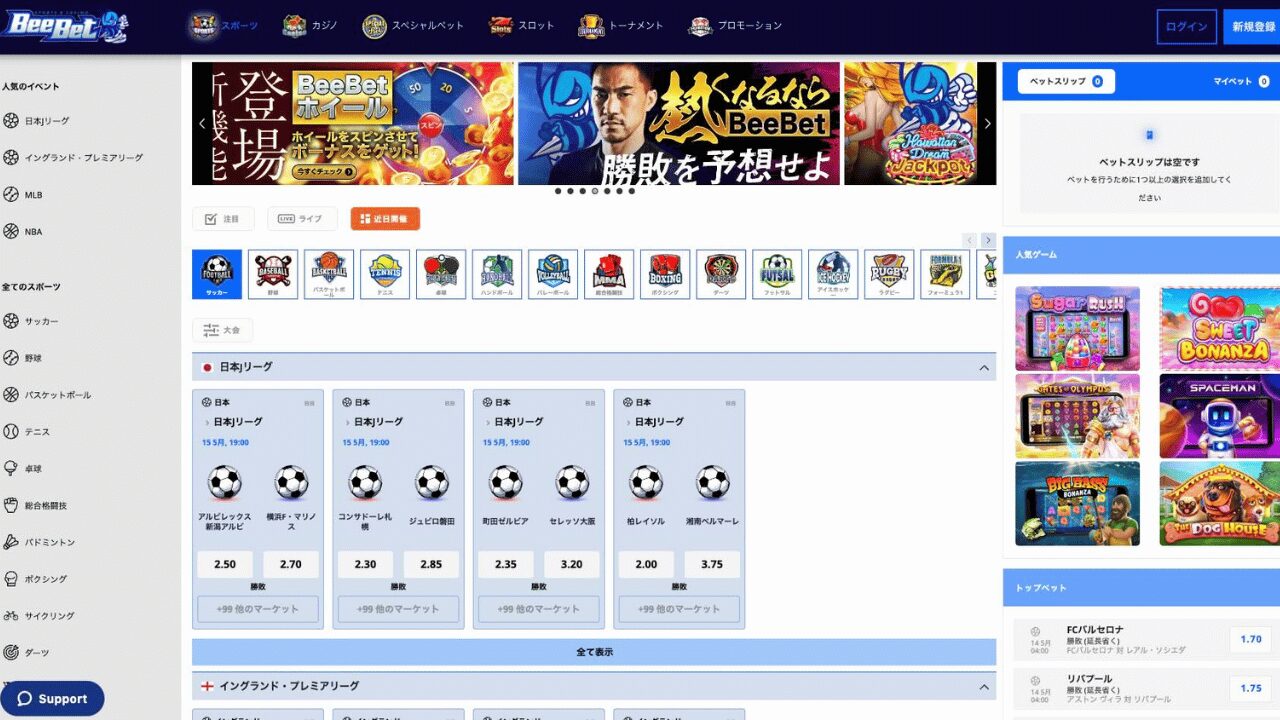The height and width of the screenshot is (720, 1280).
Task: Expand +99 他のマーケット for コンサドーレ札幌 match
Action: (398, 609)
